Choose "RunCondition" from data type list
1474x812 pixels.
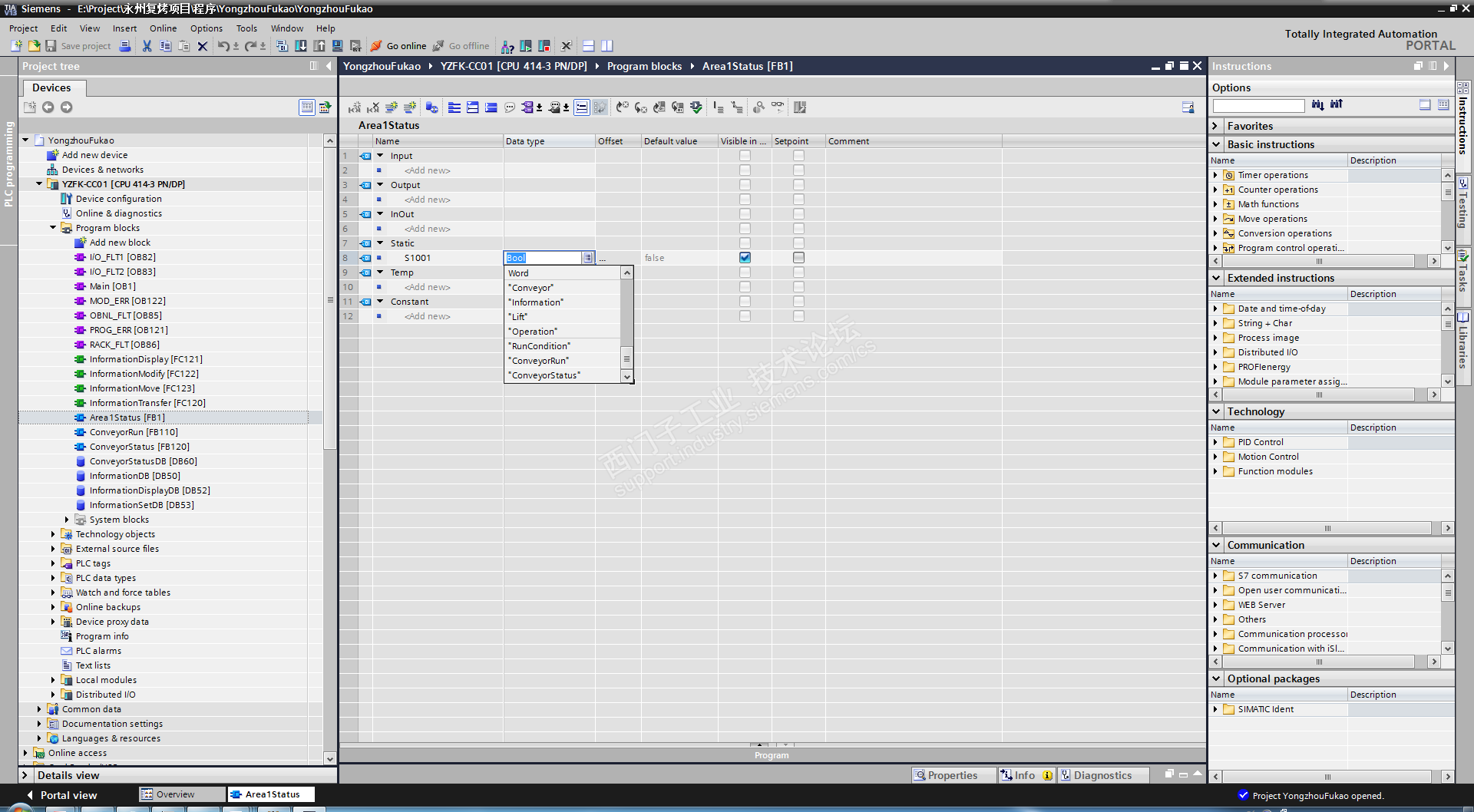[x=562, y=346]
